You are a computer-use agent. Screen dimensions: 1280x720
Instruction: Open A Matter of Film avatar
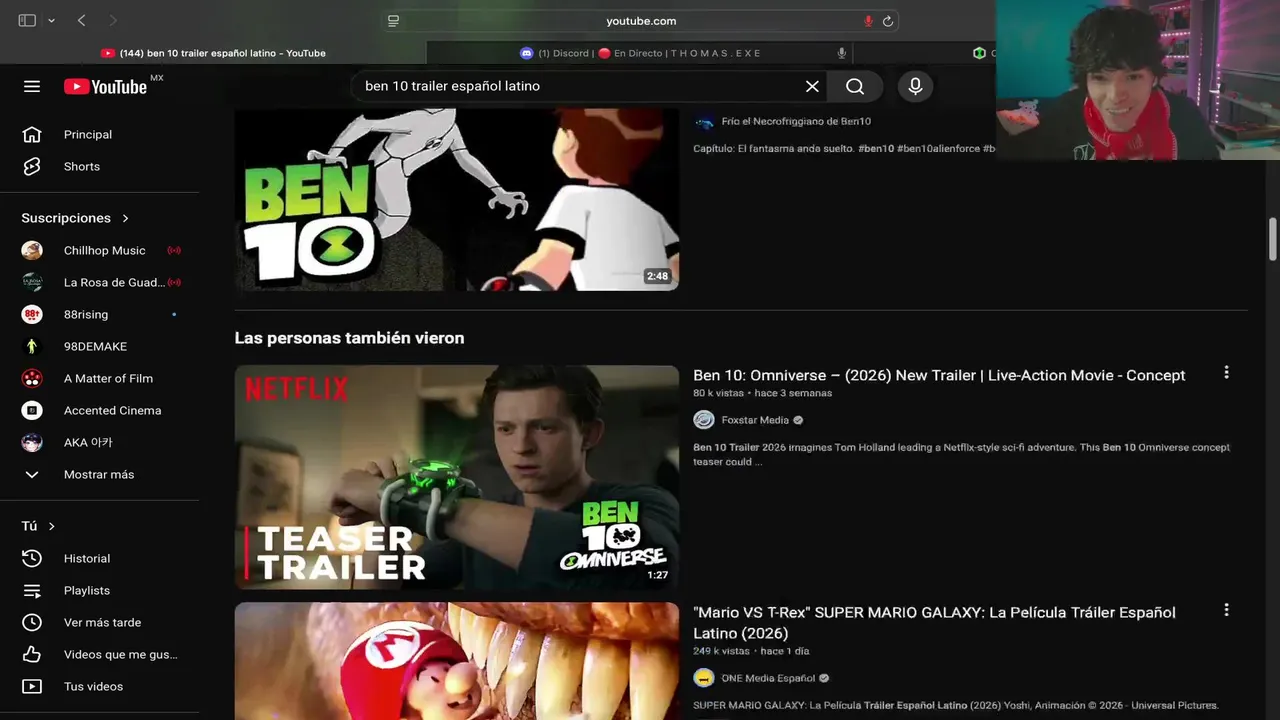[x=32, y=378]
